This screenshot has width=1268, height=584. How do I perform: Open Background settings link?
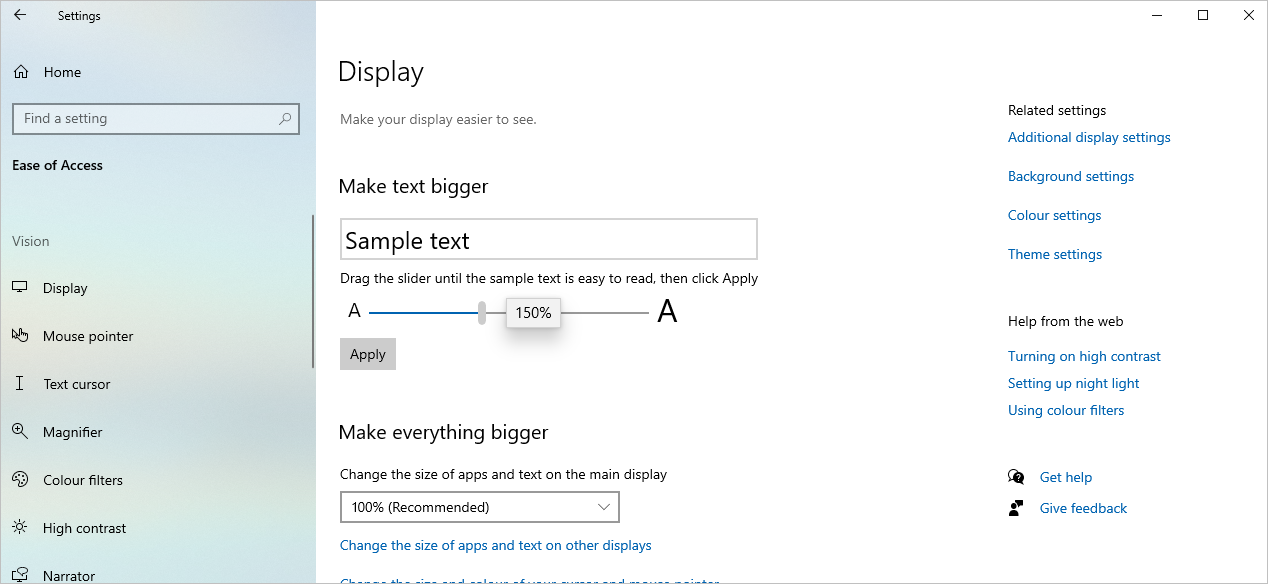pyautogui.click(x=1071, y=176)
